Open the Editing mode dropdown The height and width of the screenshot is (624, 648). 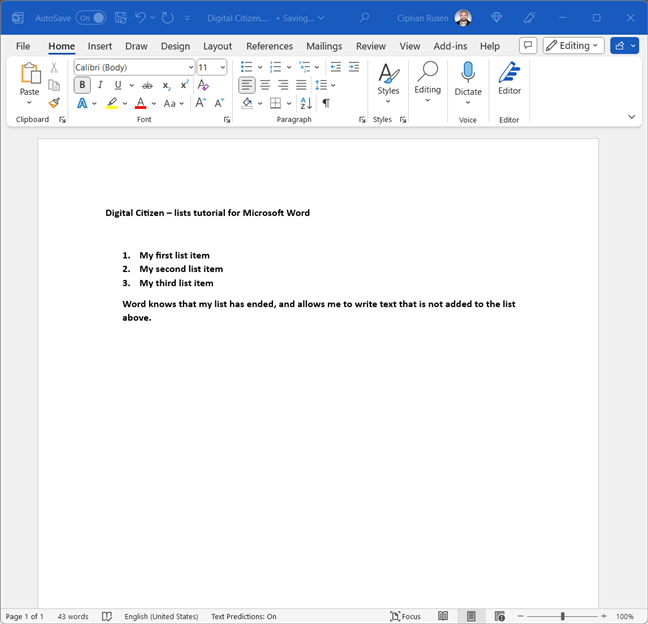(573, 45)
